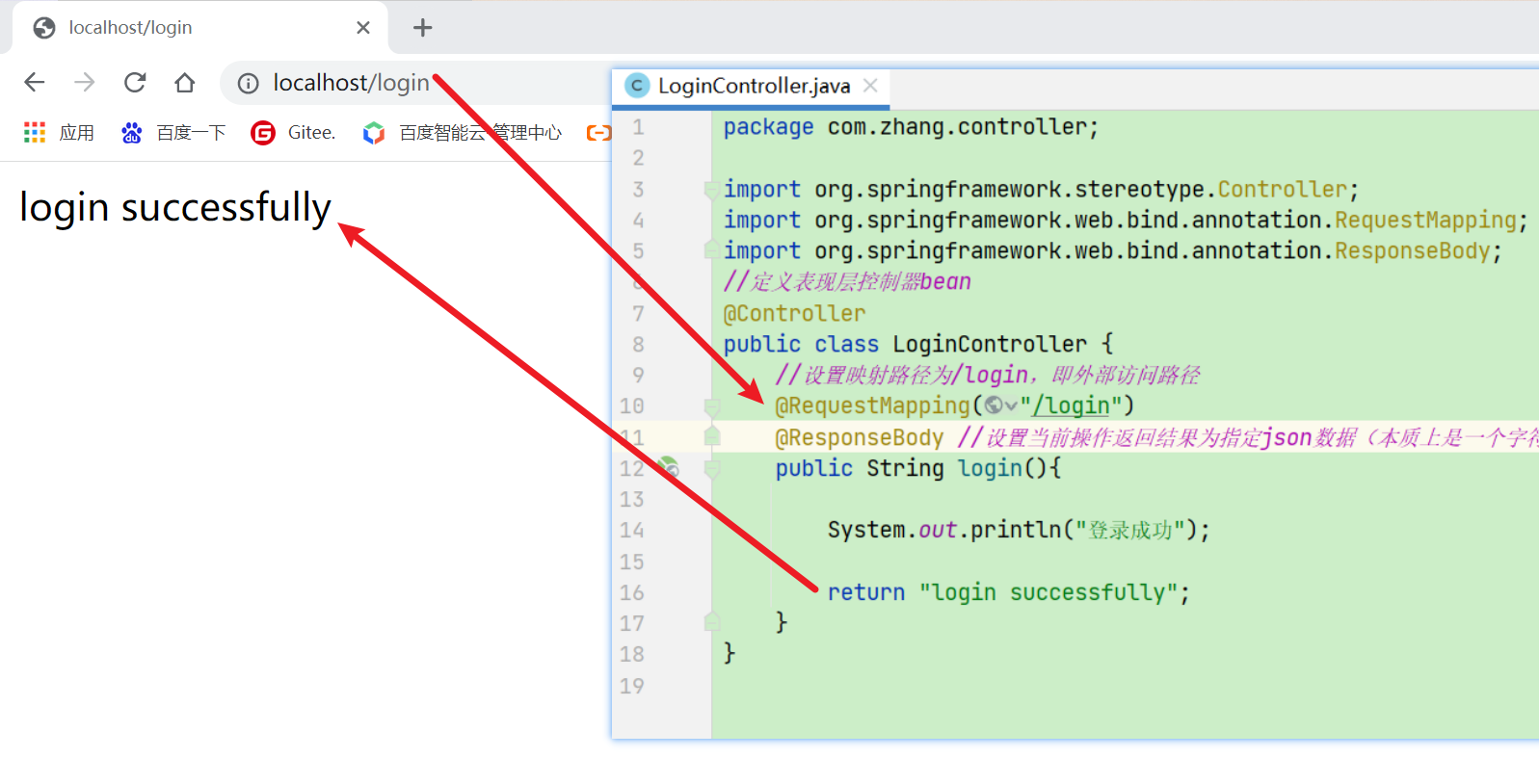1539x784 pixels.
Task: Click fold marker at the ResponseBody import line
Action: (711, 249)
